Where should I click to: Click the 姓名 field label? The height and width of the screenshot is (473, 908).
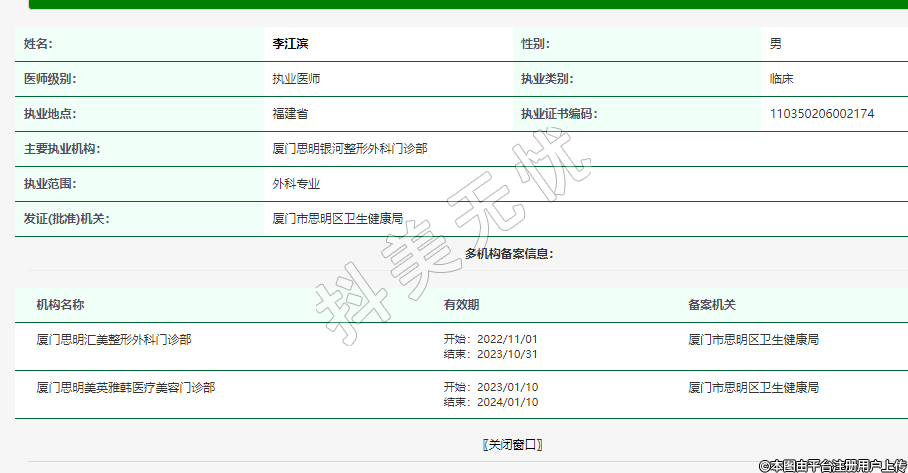tap(38, 44)
